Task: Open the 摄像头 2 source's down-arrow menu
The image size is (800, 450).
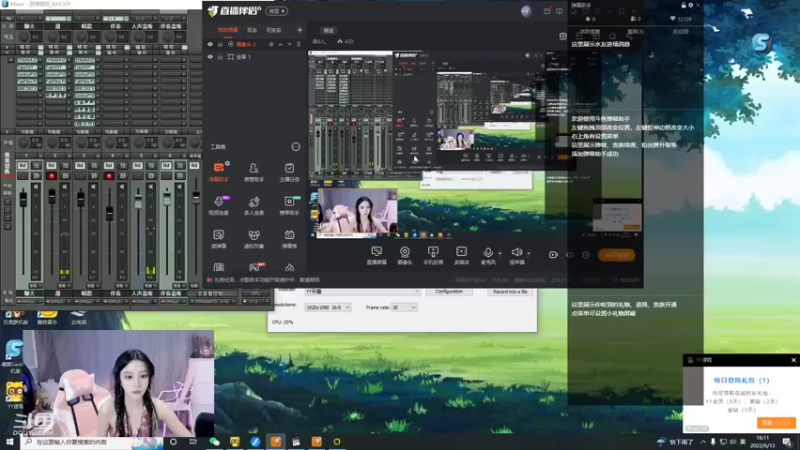Action: (289, 44)
